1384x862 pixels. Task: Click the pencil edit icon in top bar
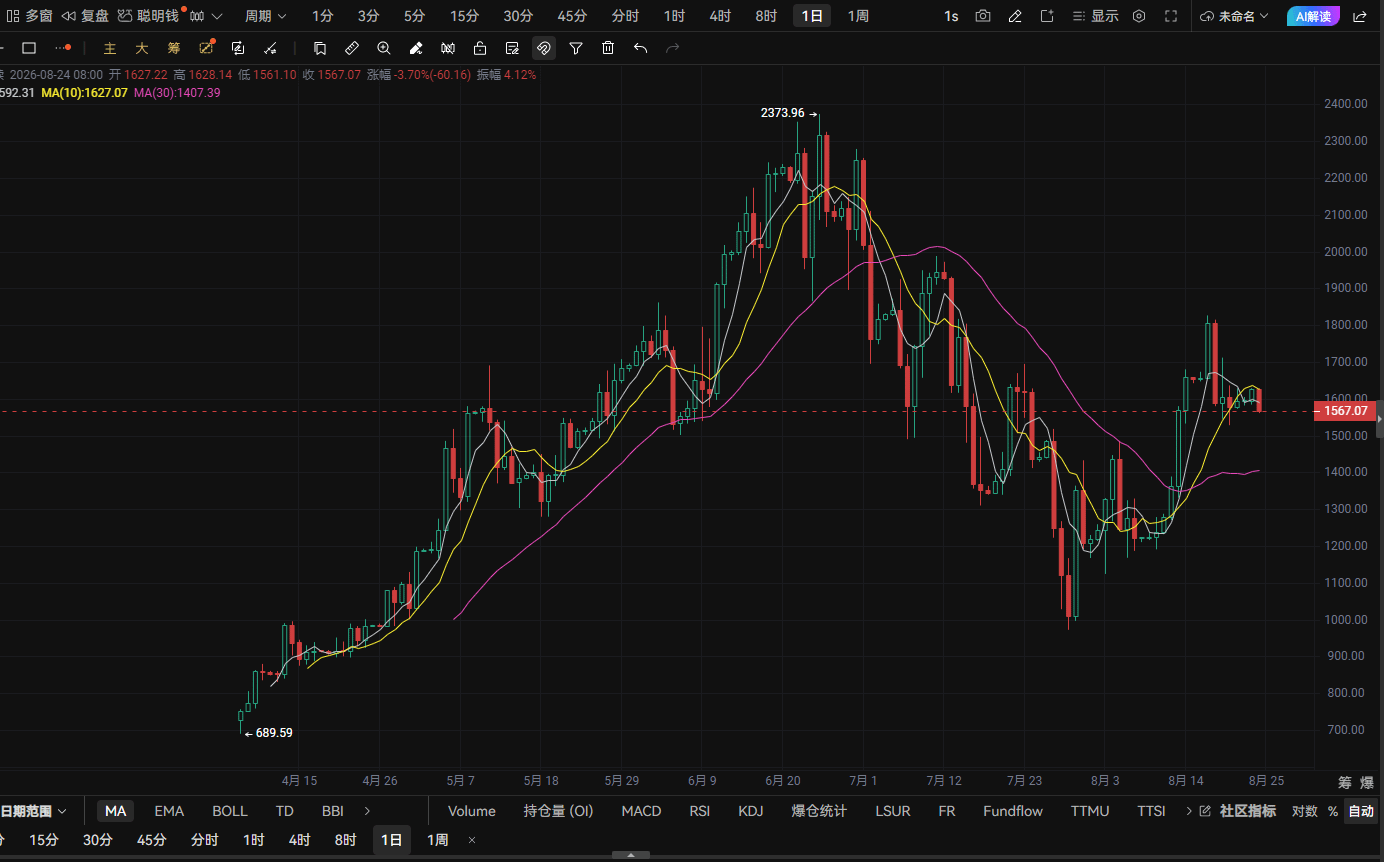click(1015, 16)
